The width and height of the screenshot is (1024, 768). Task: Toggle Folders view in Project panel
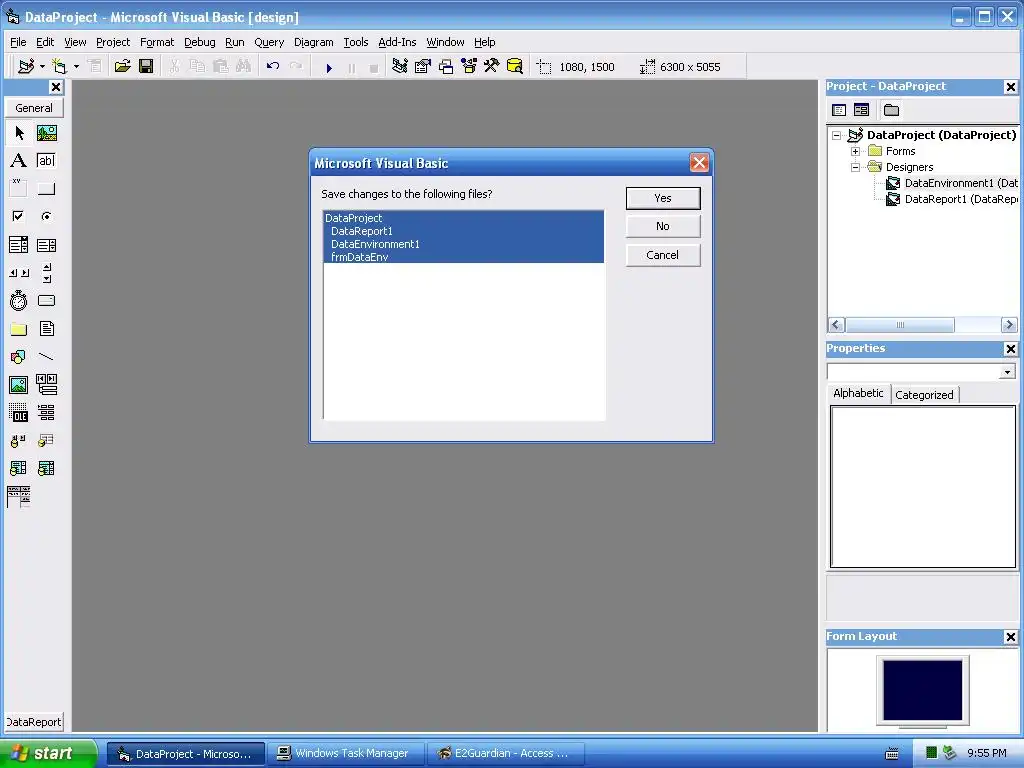891,110
